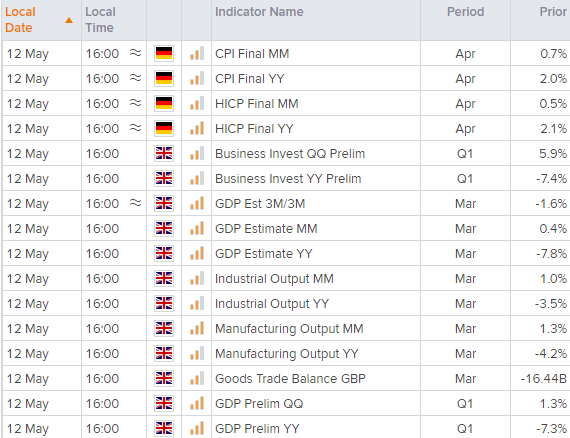Click approximate-time symbol in GDP Est 3M/3M row
The height and width of the screenshot is (438, 570).
click(x=136, y=203)
